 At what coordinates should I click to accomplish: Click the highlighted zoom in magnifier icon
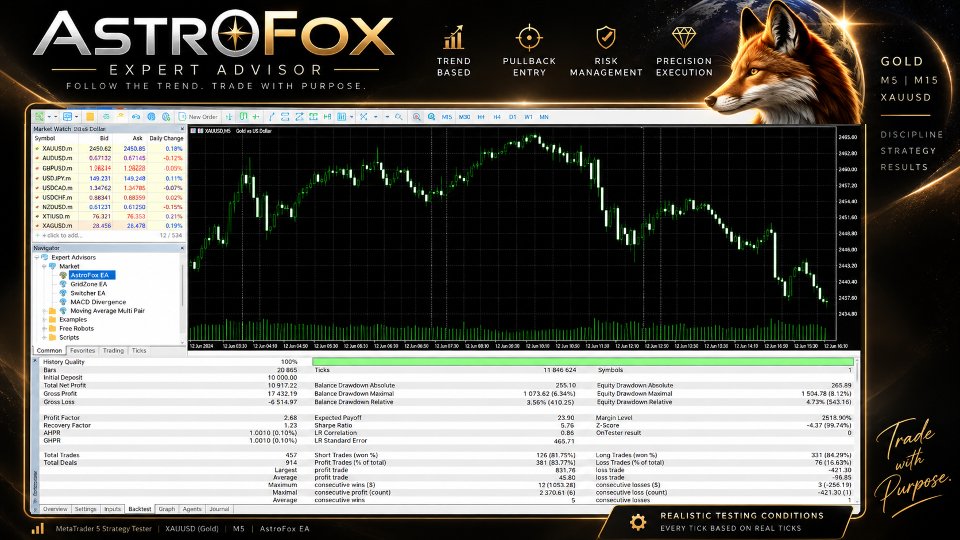[416, 116]
